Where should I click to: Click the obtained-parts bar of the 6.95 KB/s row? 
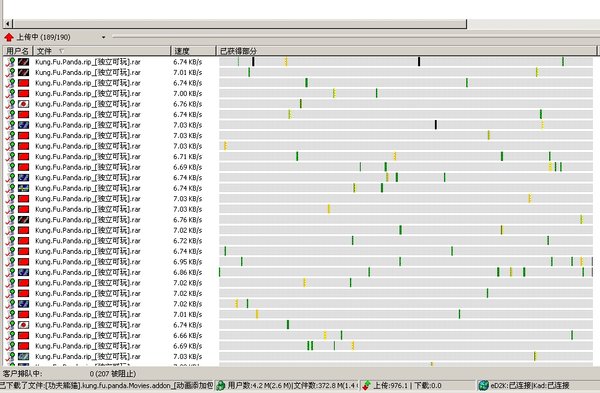click(x=406, y=262)
